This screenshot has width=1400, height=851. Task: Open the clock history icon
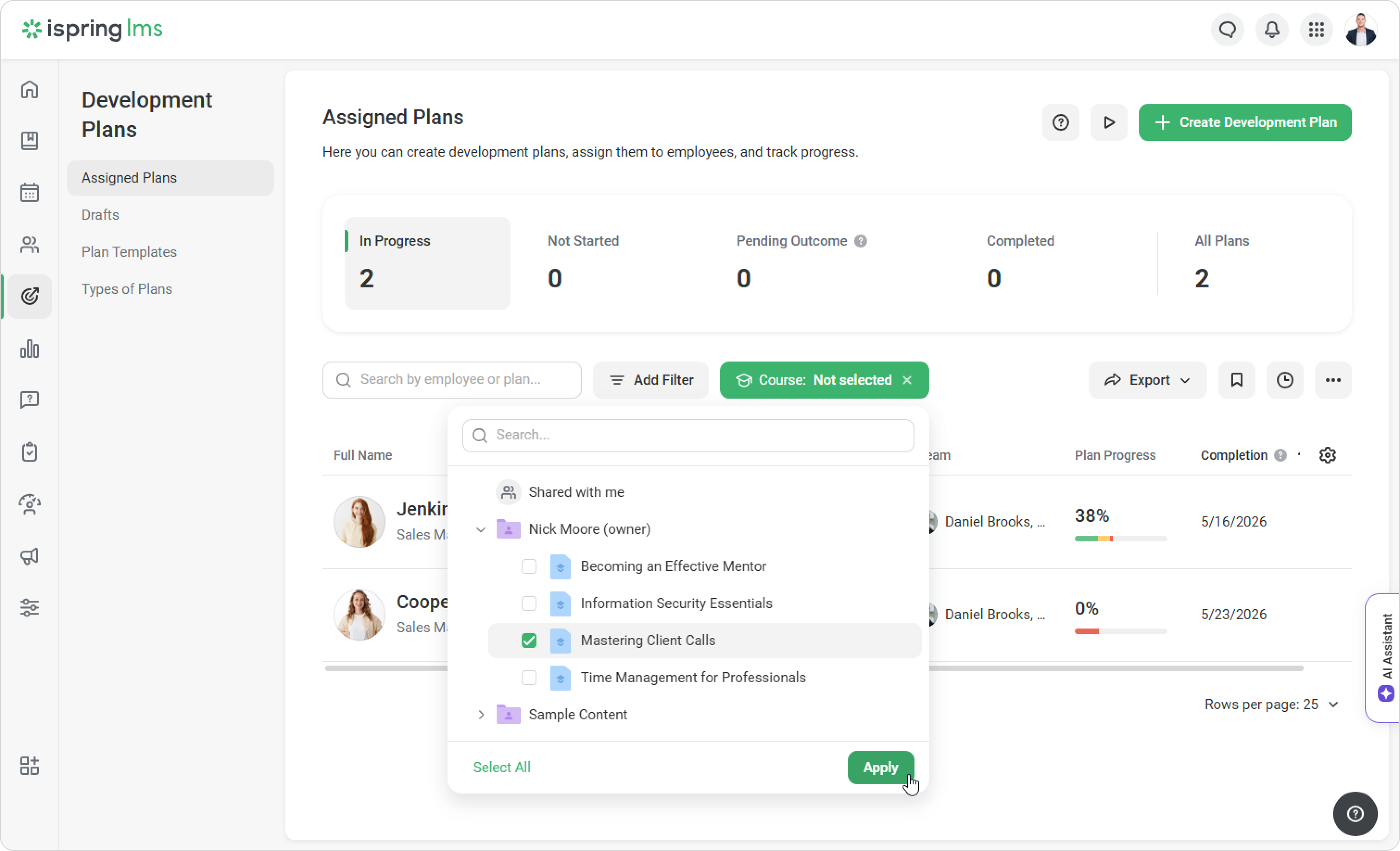coord(1285,380)
